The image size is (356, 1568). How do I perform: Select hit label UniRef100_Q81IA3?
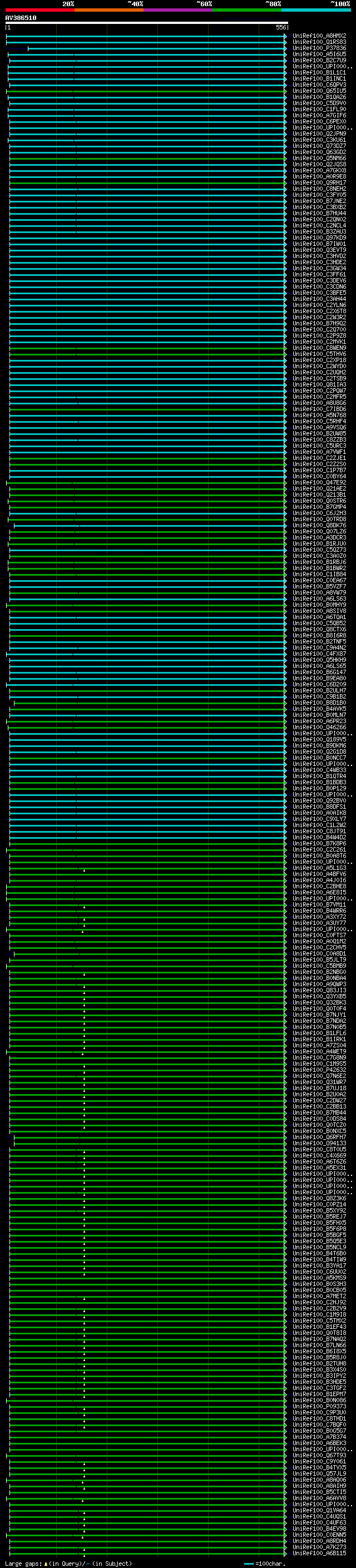click(319, 385)
